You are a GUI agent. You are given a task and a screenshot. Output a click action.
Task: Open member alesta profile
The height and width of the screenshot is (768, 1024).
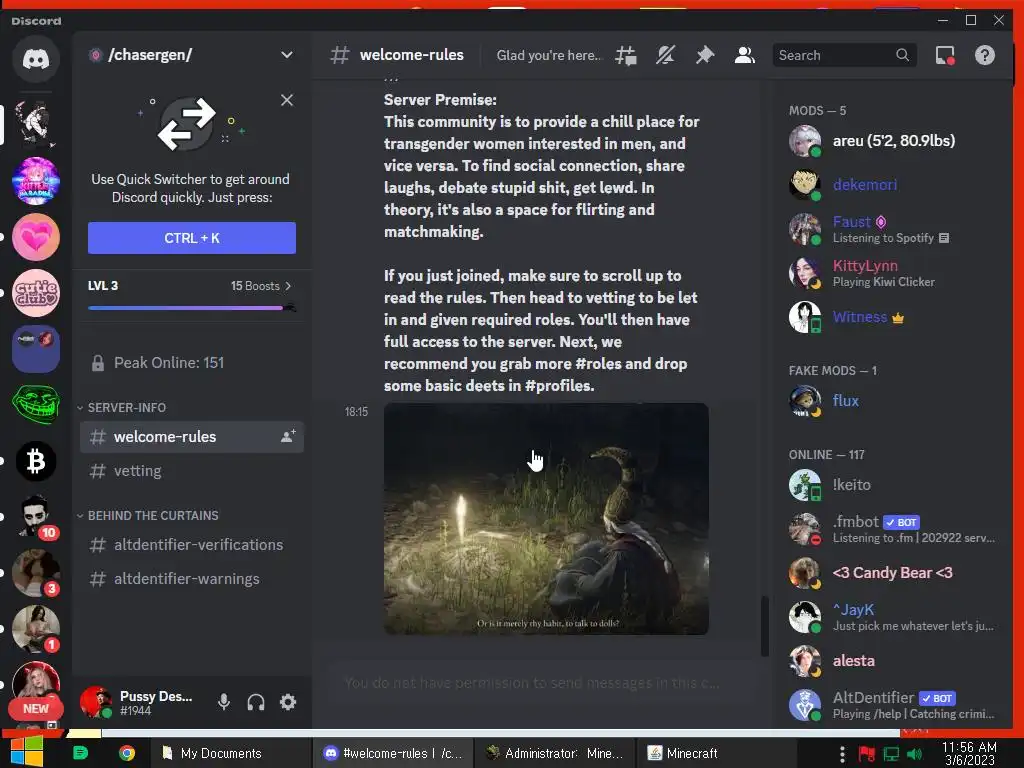892,661
